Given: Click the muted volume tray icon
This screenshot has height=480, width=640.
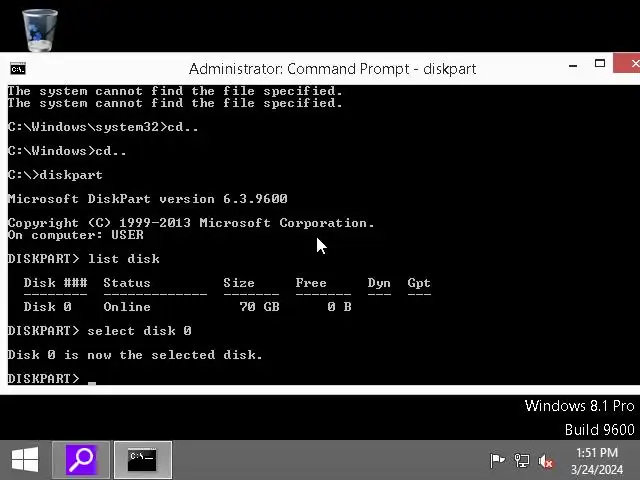Looking at the screenshot, I should tap(545, 461).
